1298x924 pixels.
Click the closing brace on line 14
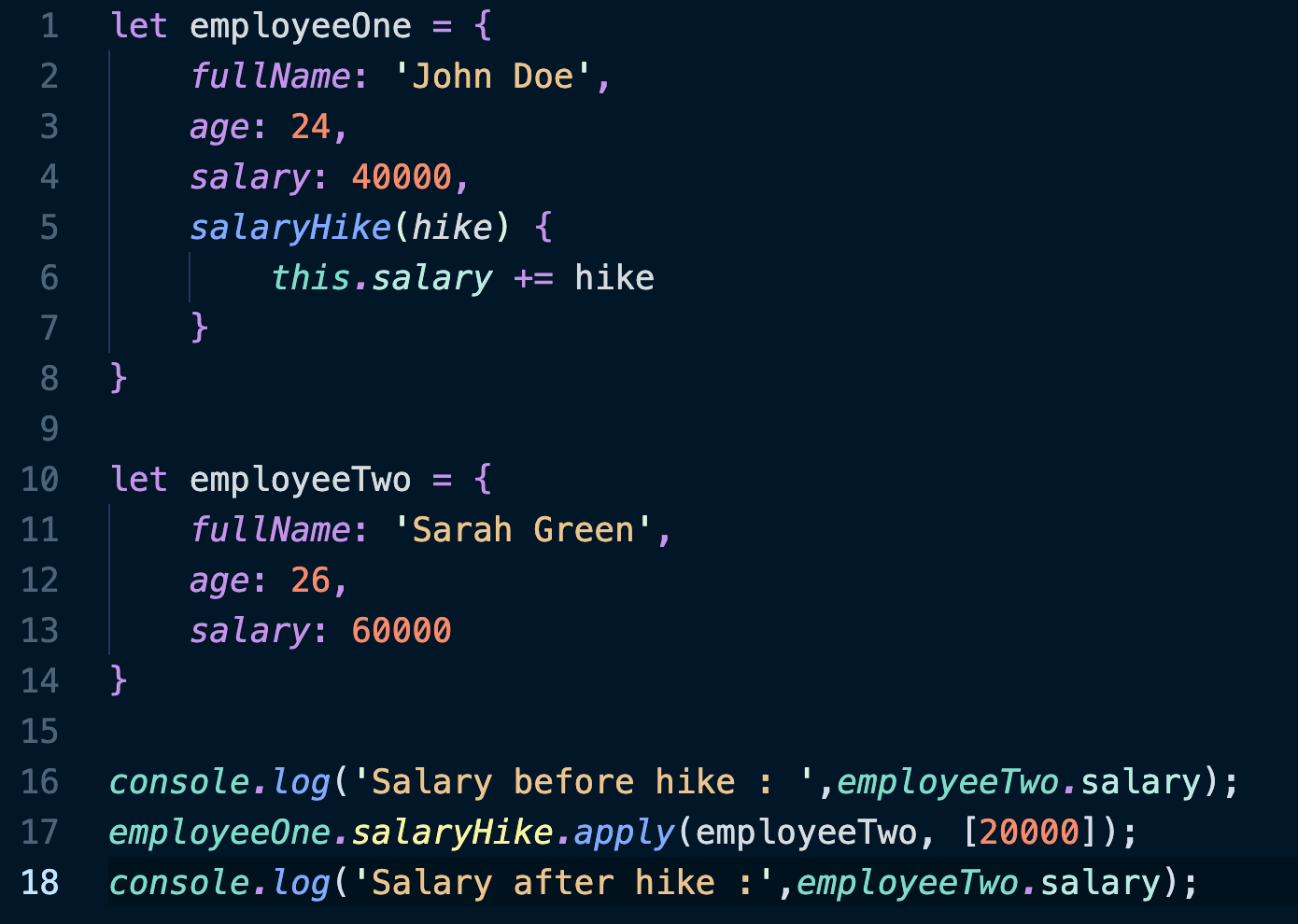coord(119,681)
